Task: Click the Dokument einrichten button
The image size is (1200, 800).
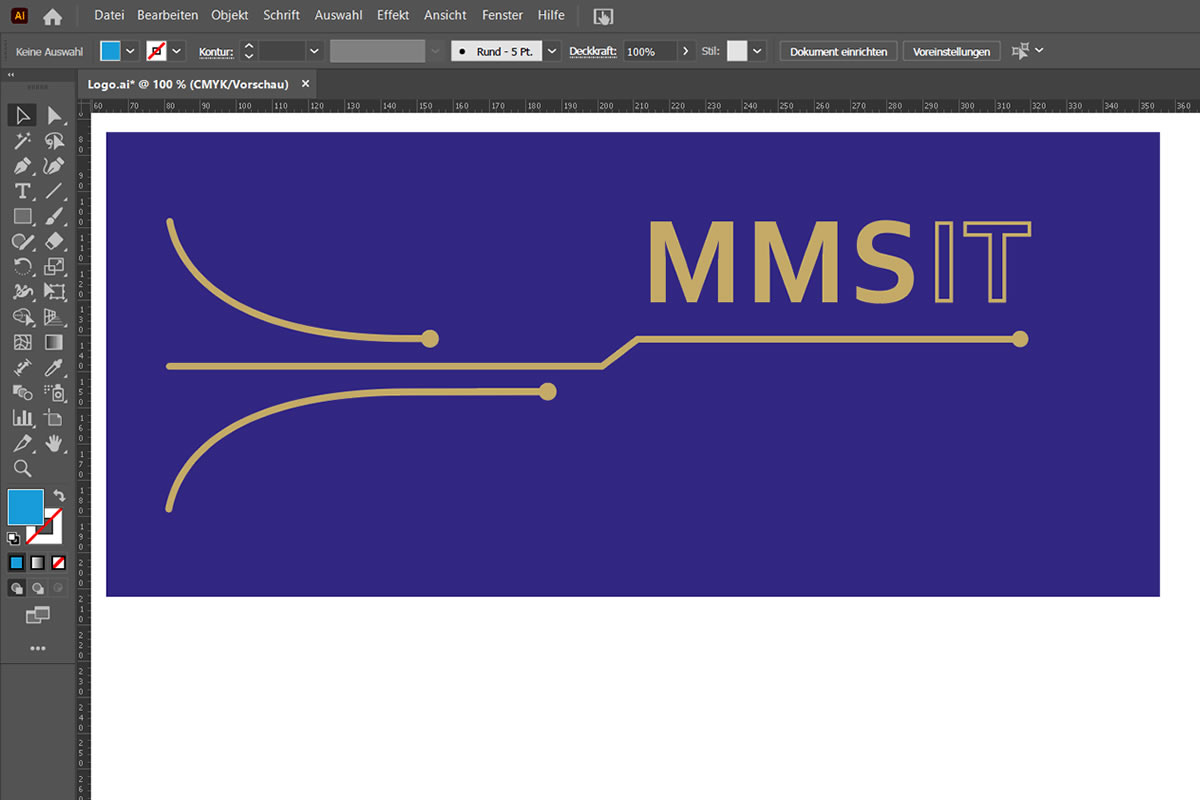Action: [x=838, y=51]
